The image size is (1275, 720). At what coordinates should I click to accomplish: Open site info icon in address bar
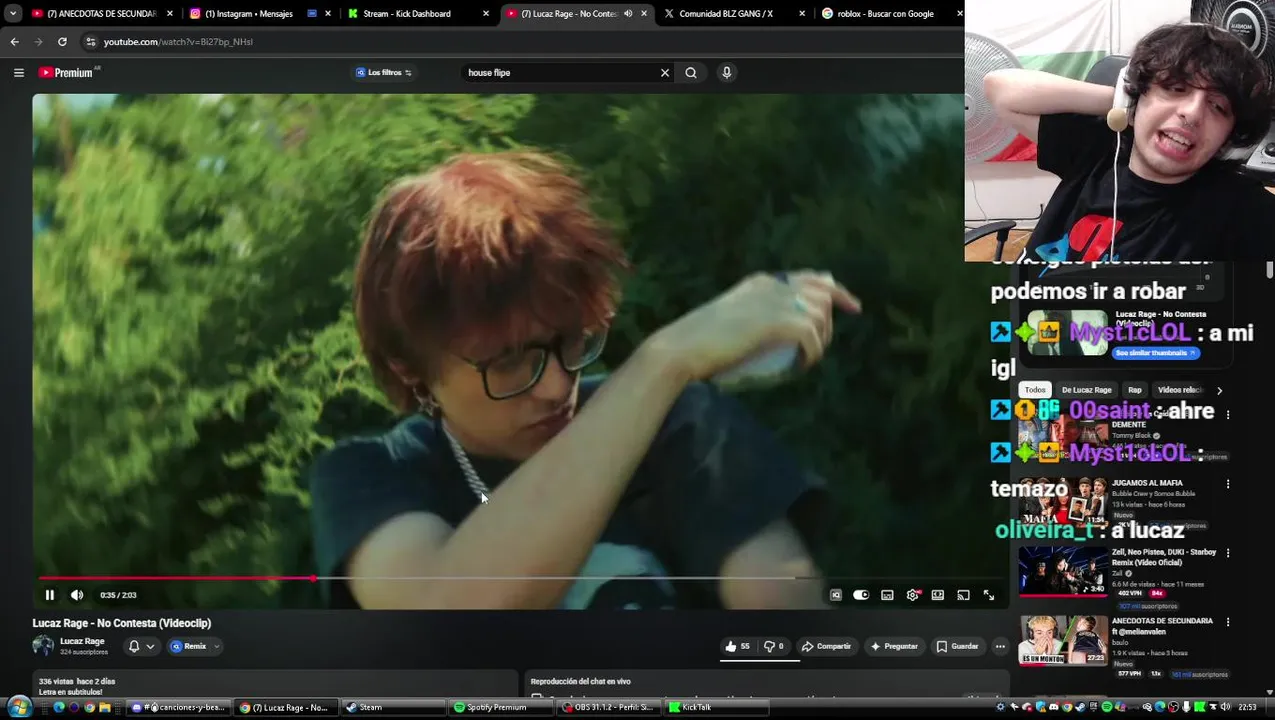tap(90, 41)
